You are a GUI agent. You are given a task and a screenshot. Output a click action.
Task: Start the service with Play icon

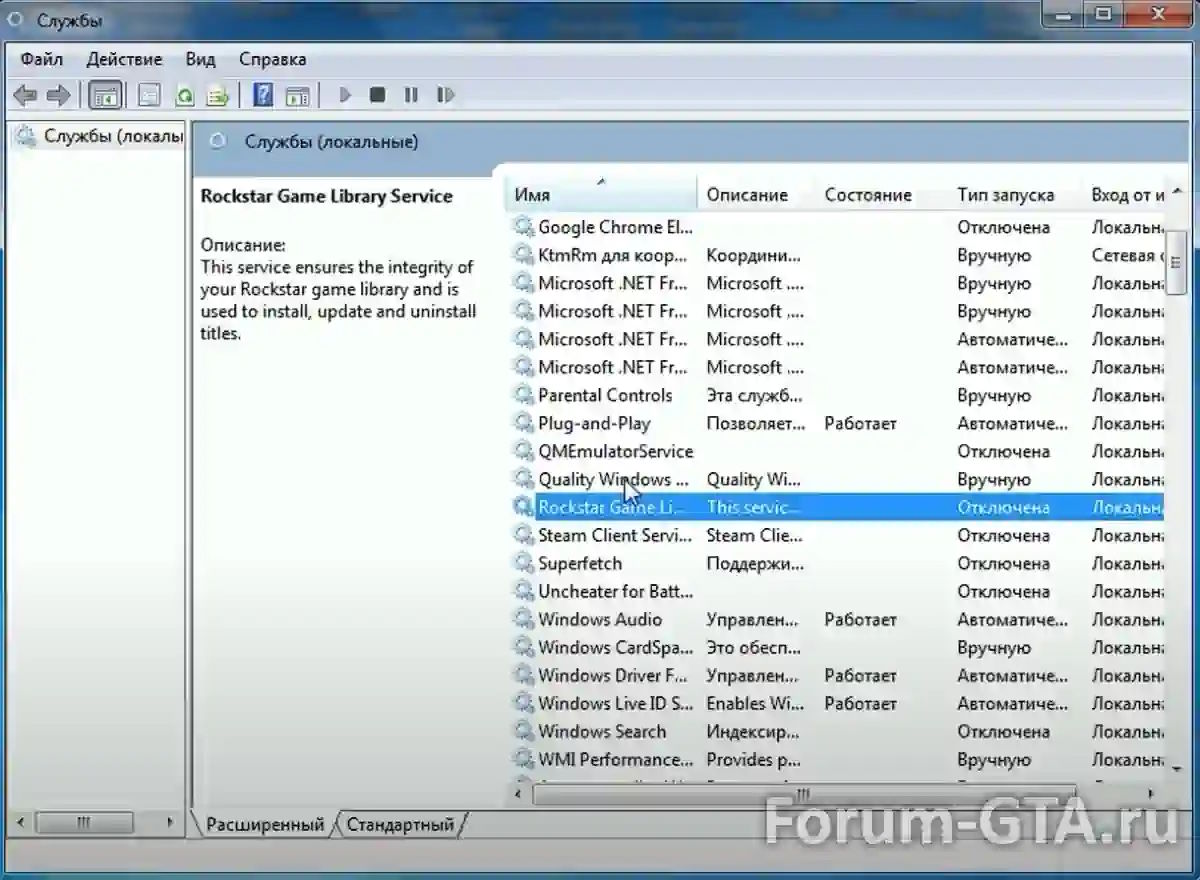(345, 95)
